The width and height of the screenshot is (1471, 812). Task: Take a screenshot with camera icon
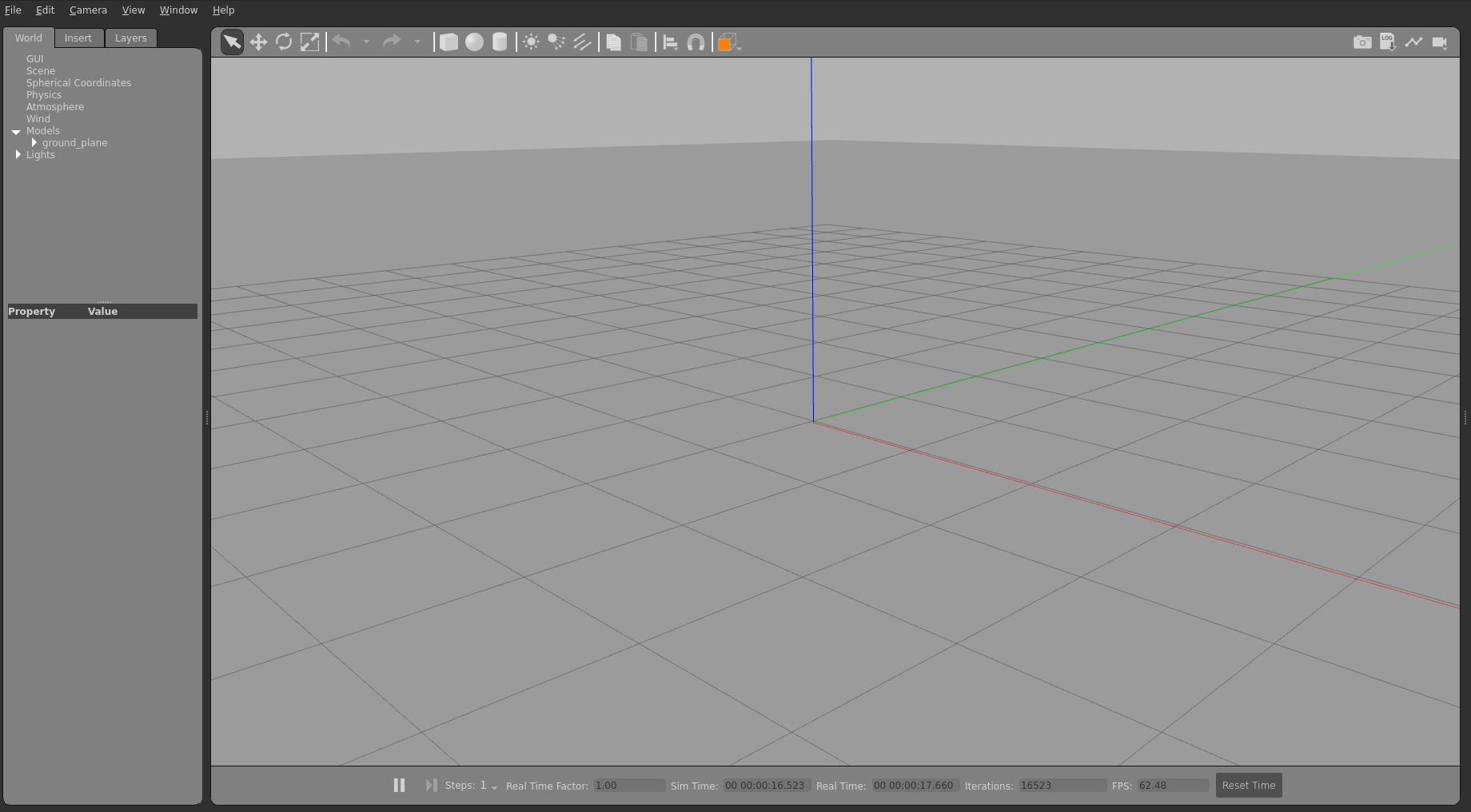pos(1362,42)
